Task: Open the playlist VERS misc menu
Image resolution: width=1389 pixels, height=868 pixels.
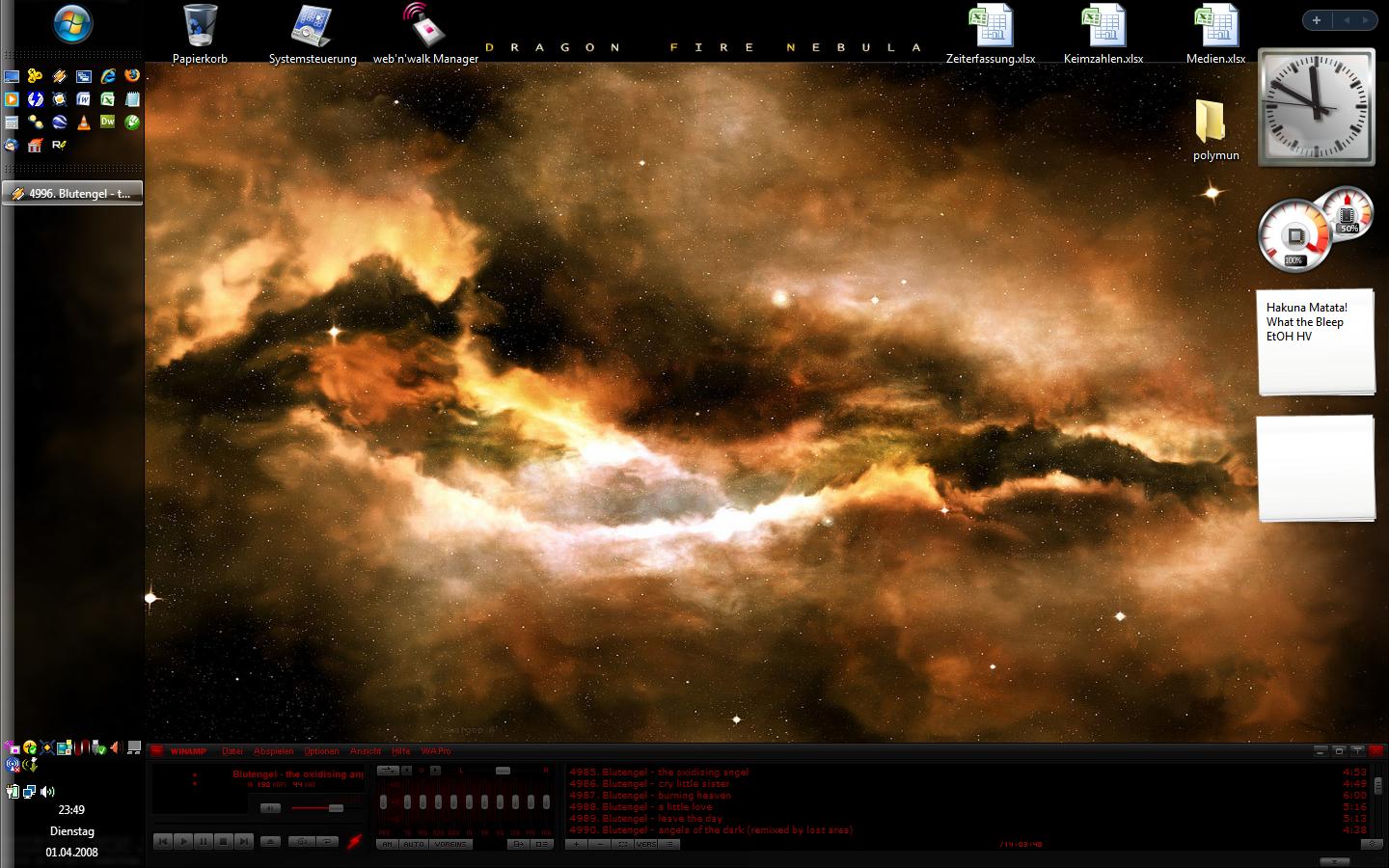Action: [x=646, y=844]
